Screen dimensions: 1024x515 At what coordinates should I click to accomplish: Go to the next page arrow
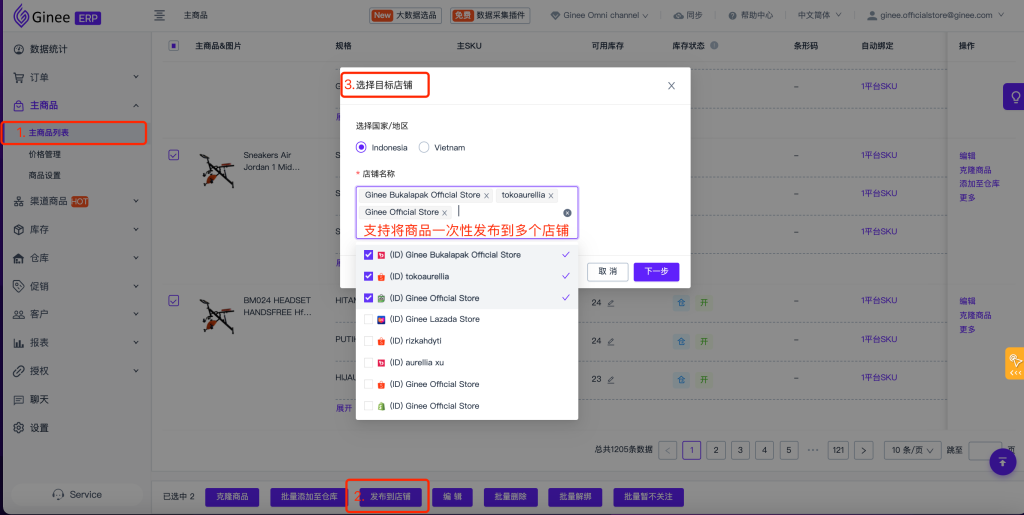coord(864,450)
